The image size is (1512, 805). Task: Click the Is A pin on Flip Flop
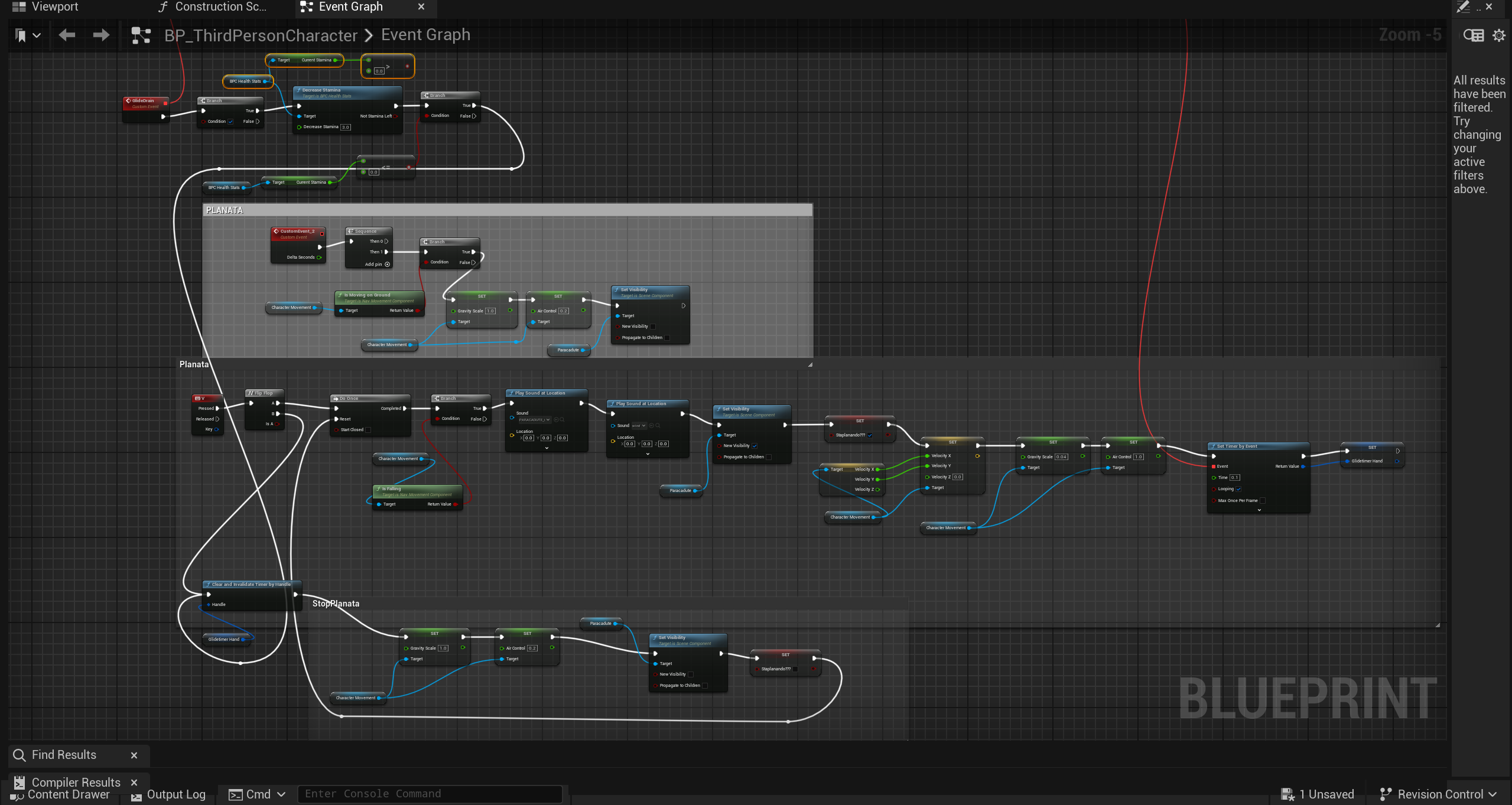278,424
